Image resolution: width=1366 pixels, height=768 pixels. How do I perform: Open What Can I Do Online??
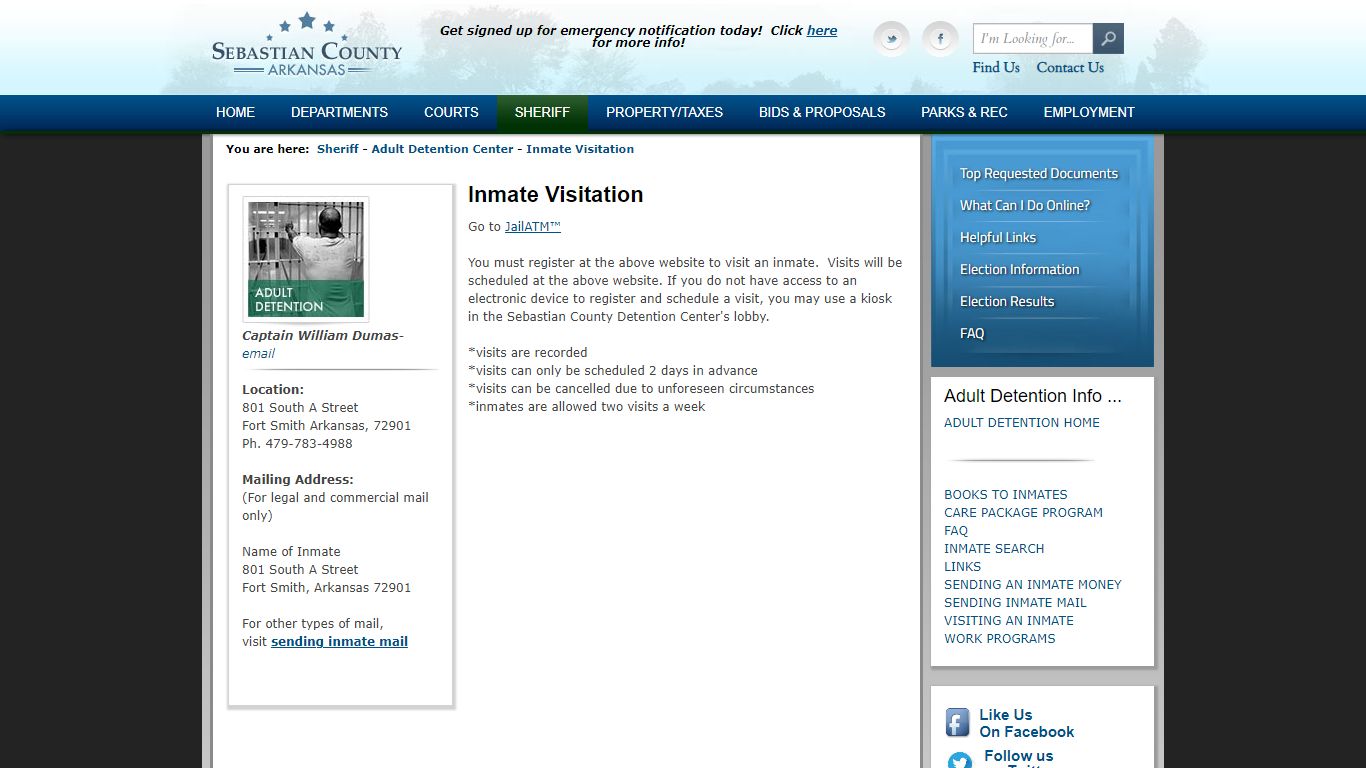pyautogui.click(x=1025, y=205)
